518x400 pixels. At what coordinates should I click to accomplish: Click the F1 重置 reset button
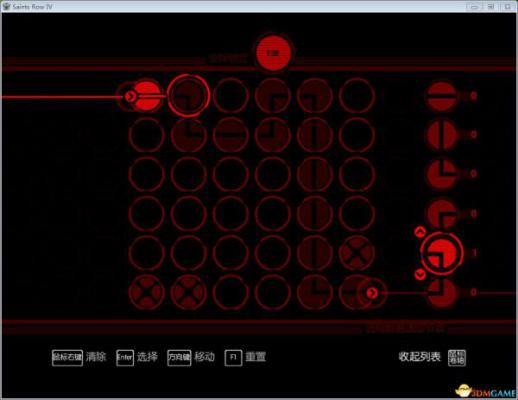[245, 358]
